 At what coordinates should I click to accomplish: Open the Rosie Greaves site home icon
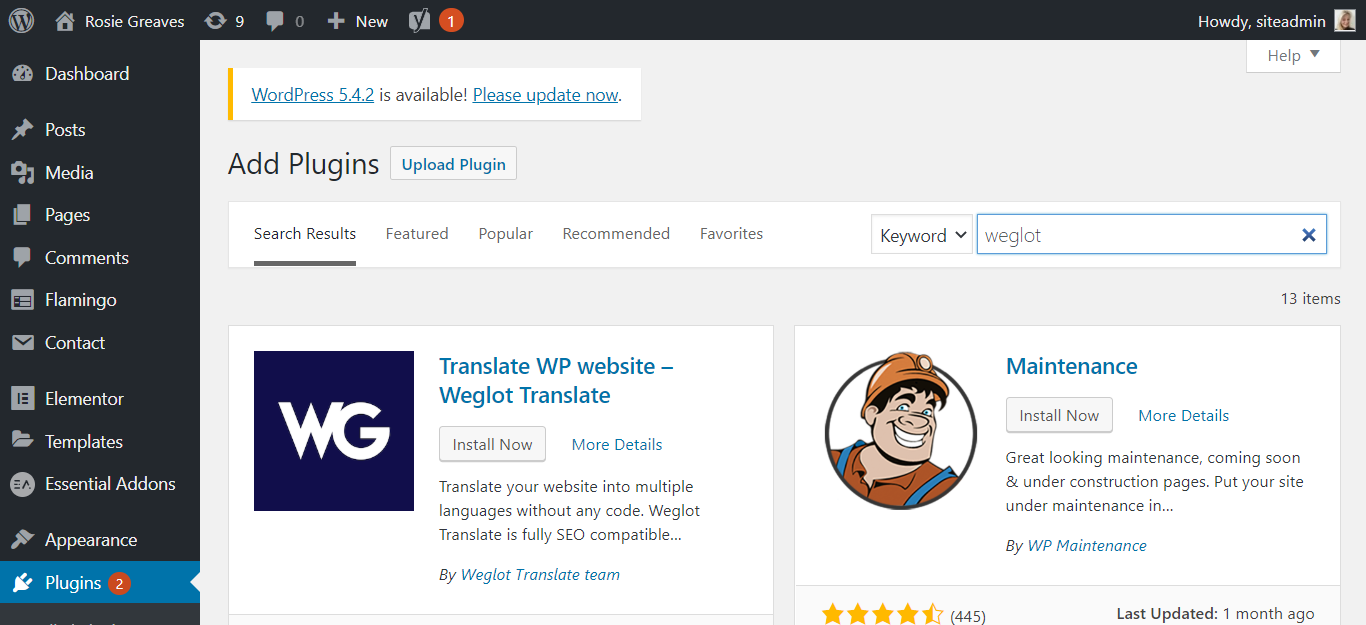(65, 20)
